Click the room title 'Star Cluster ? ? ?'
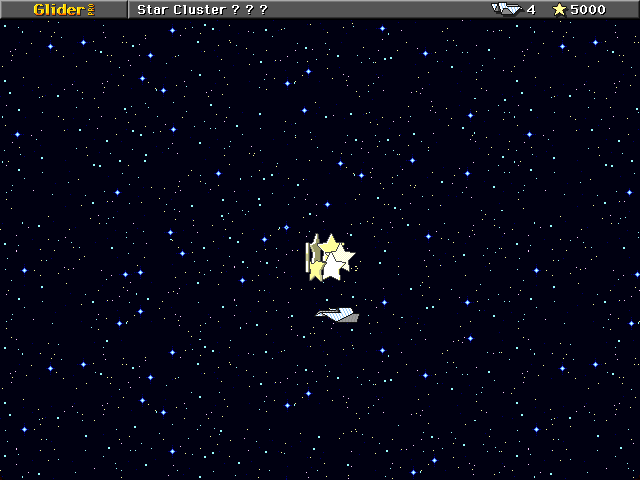Screen dimensions: 640x480 pyautogui.click(x=202, y=9)
